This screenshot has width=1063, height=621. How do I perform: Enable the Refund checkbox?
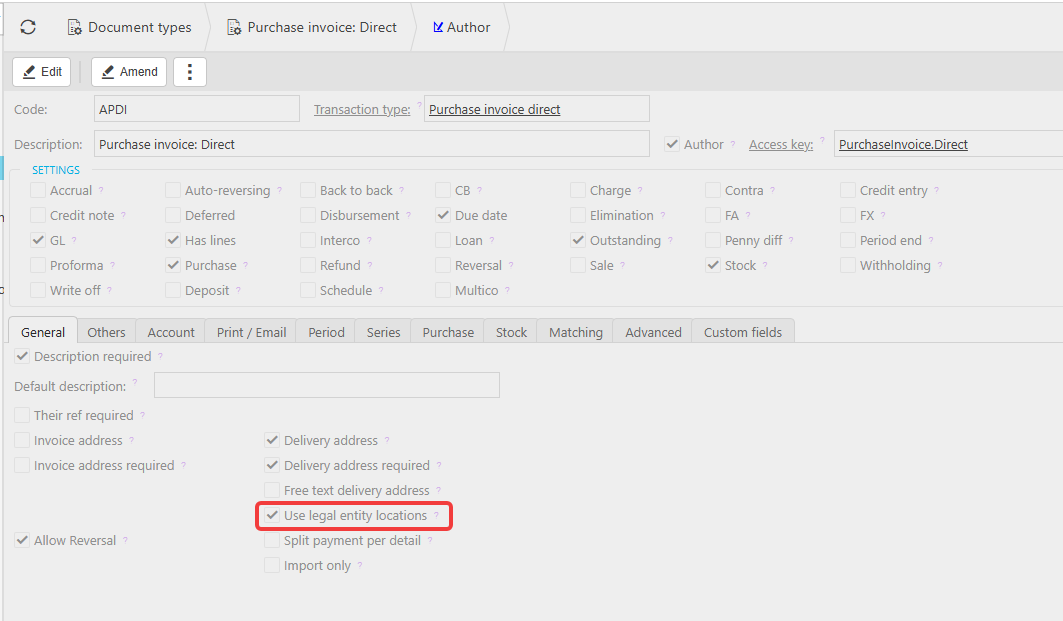[308, 266]
